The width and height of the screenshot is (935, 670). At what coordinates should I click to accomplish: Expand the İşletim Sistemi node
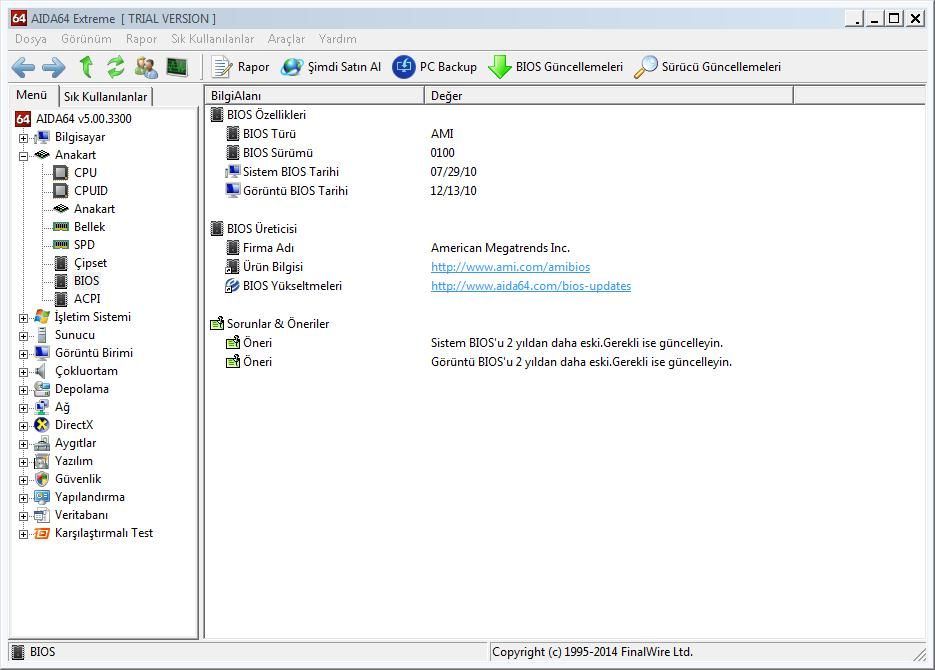(x=23, y=318)
